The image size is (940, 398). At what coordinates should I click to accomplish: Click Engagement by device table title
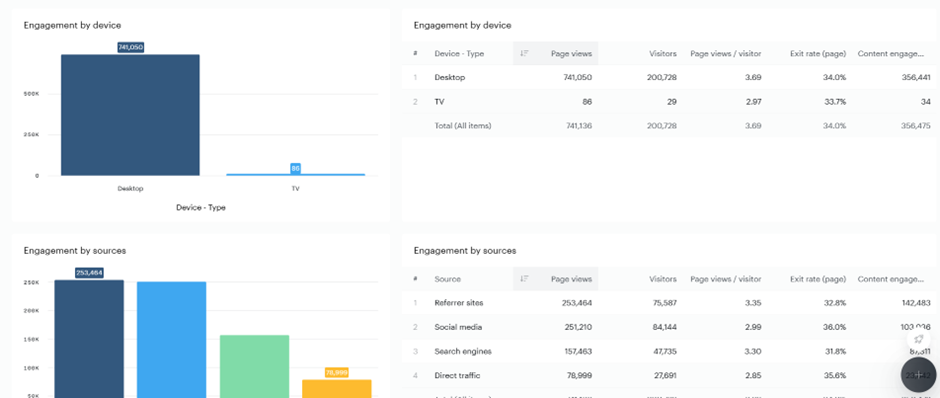(x=462, y=25)
